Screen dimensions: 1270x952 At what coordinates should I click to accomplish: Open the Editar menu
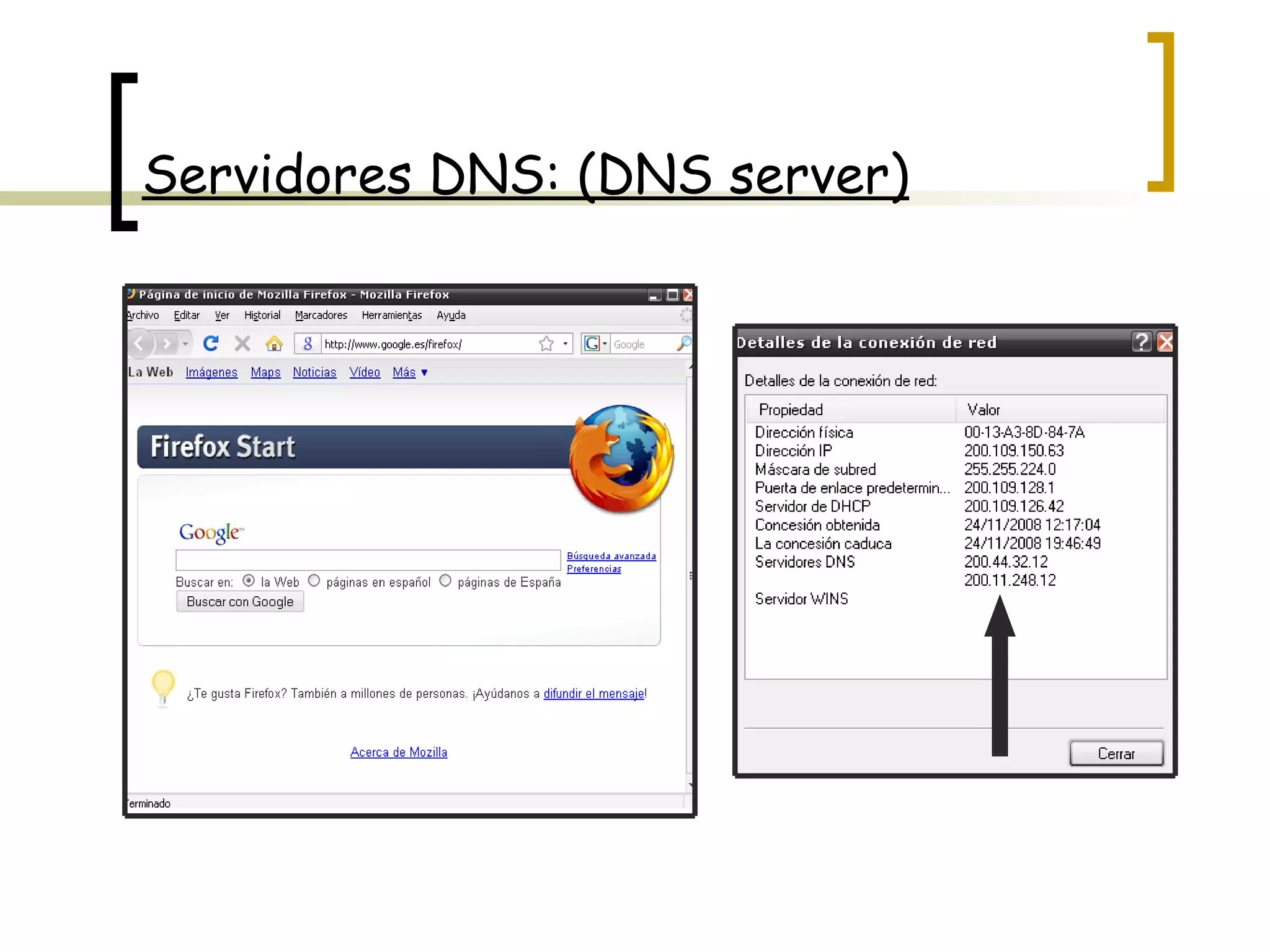(x=187, y=315)
